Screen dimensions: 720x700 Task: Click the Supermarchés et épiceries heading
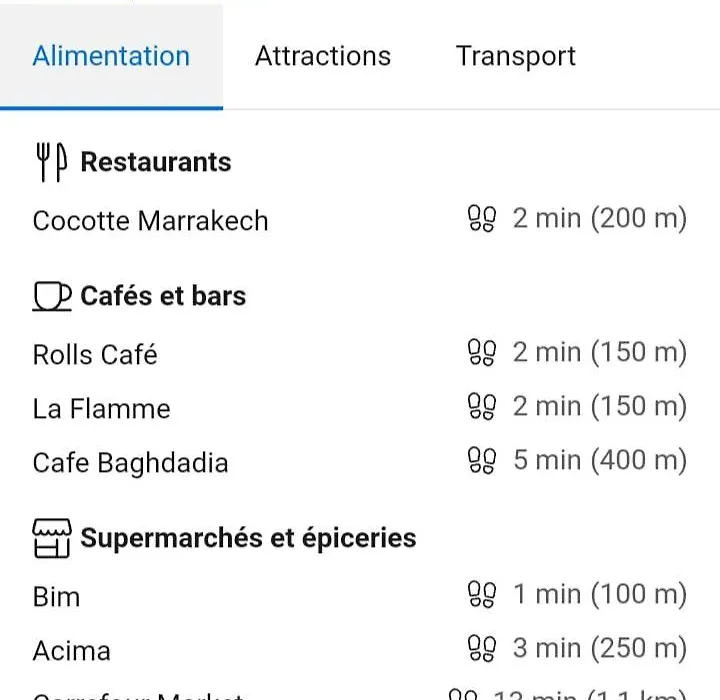point(248,538)
